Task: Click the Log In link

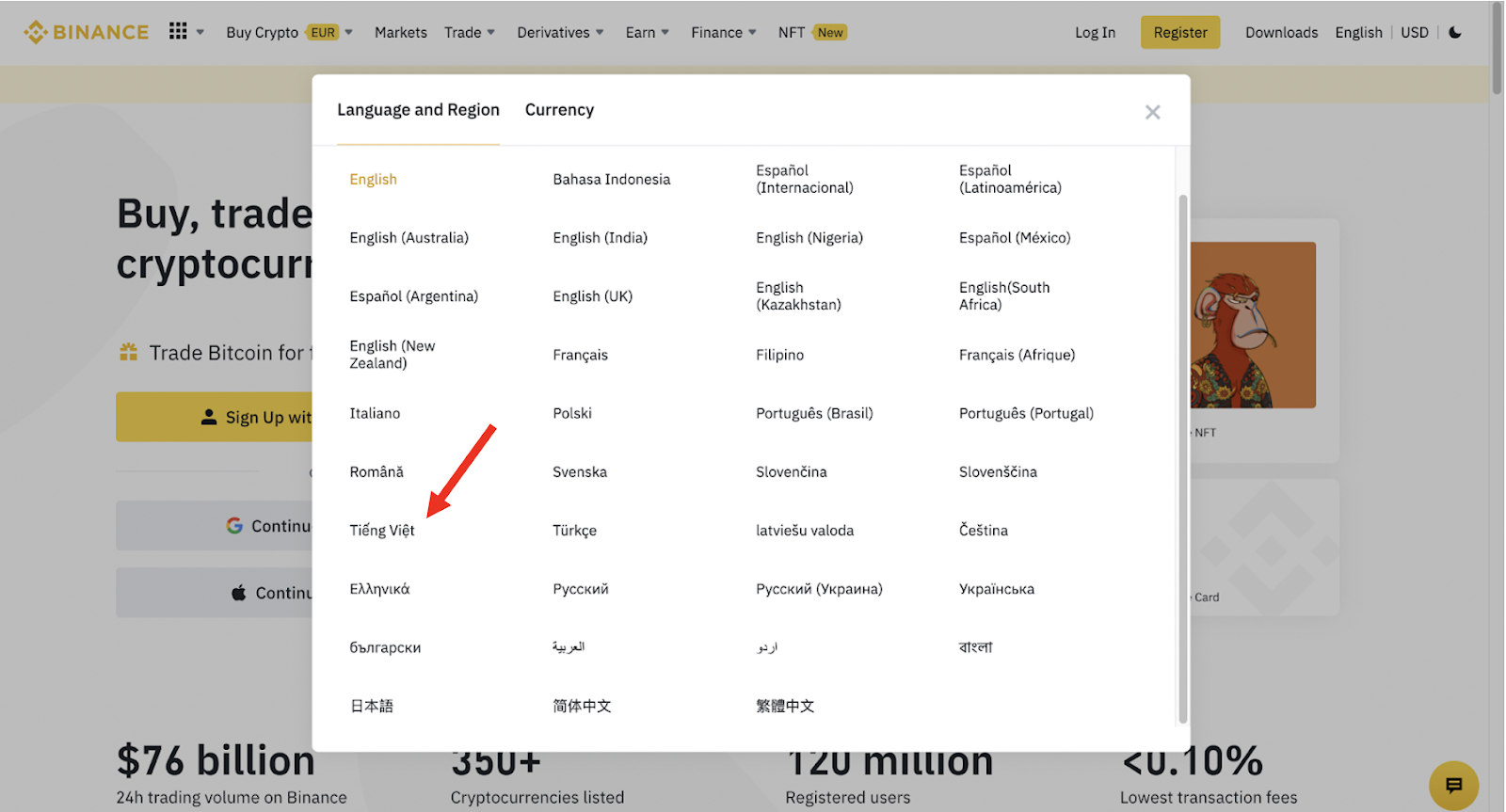Action: coord(1095,32)
